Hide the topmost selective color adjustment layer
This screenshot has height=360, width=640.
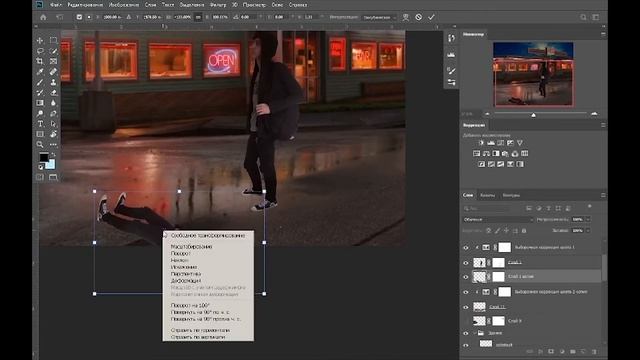[466, 248]
